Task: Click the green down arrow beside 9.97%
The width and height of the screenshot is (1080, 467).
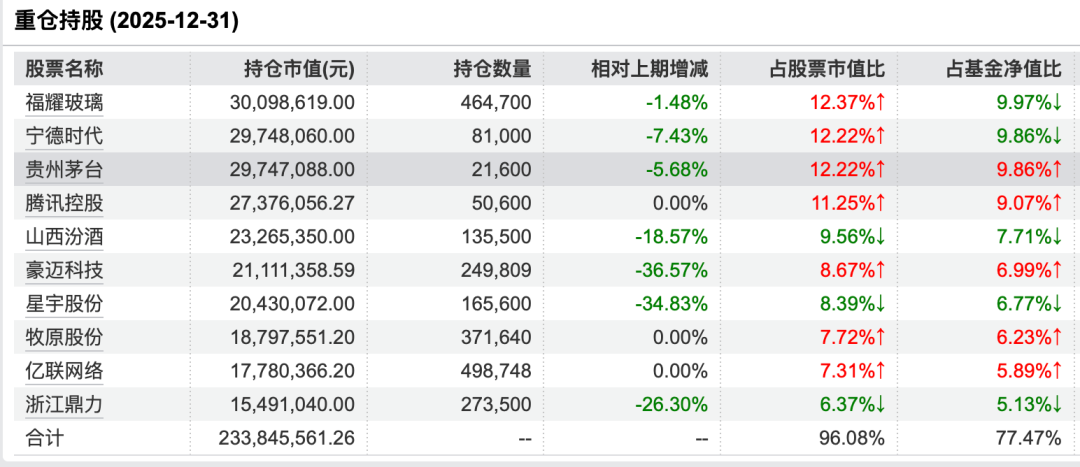Action: 1057,103
